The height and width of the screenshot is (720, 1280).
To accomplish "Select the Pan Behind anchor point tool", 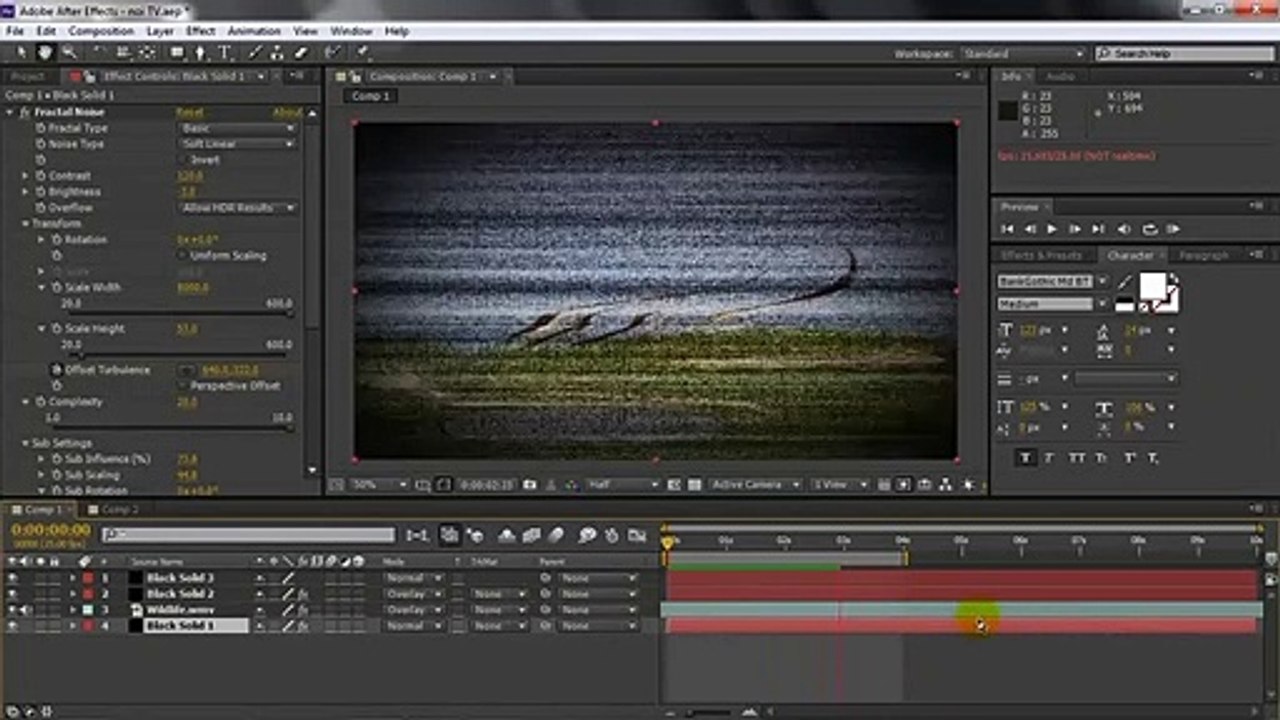I will pos(147,52).
